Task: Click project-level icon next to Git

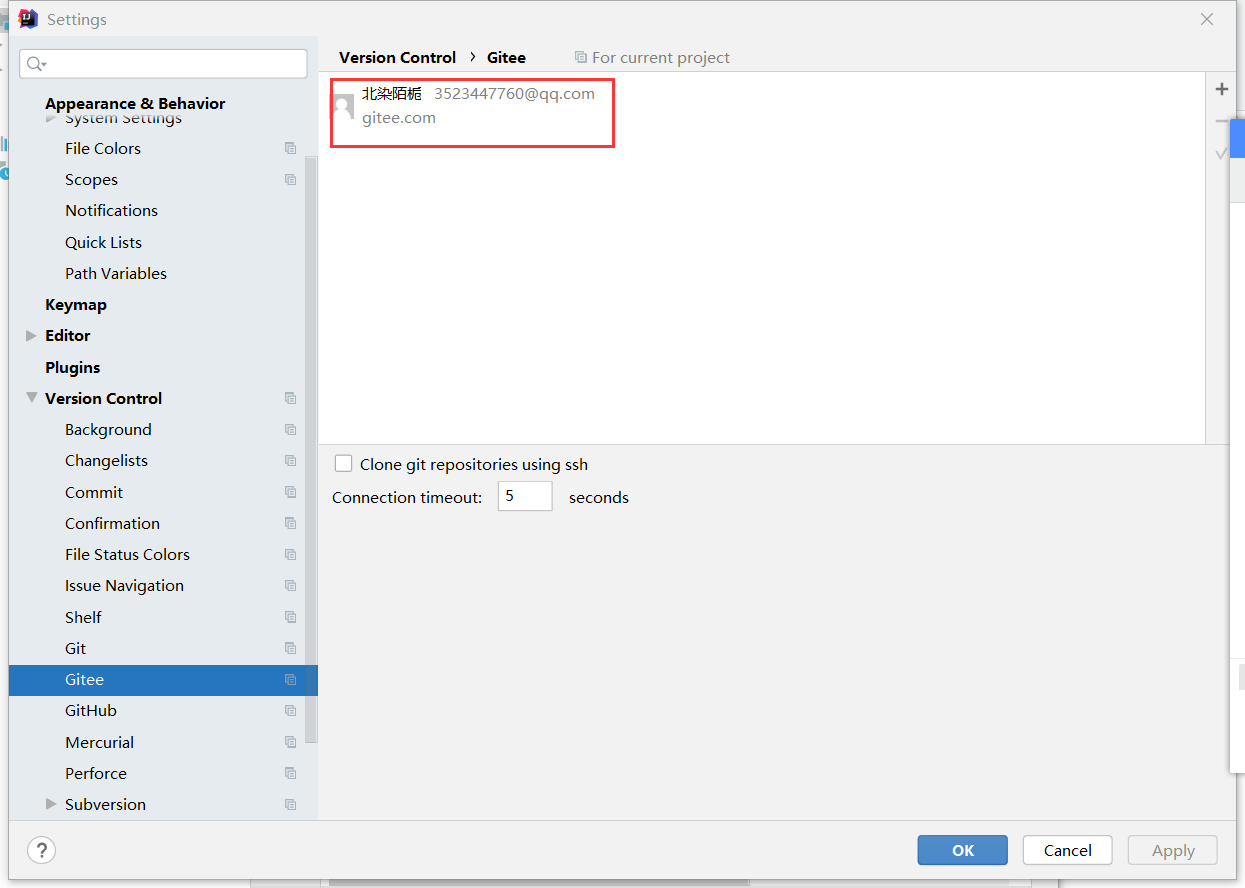Action: (290, 648)
